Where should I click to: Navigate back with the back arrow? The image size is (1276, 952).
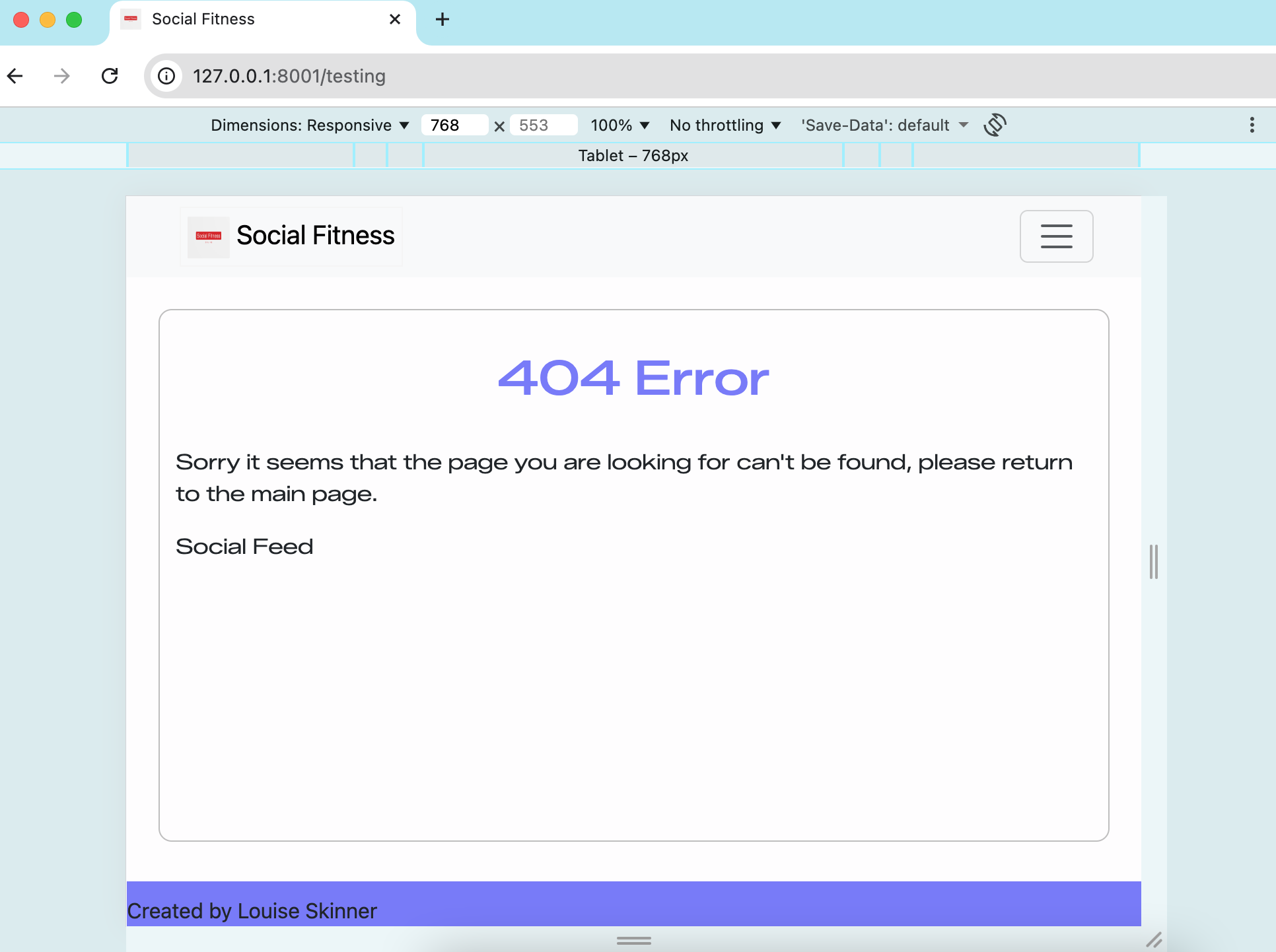coord(16,76)
